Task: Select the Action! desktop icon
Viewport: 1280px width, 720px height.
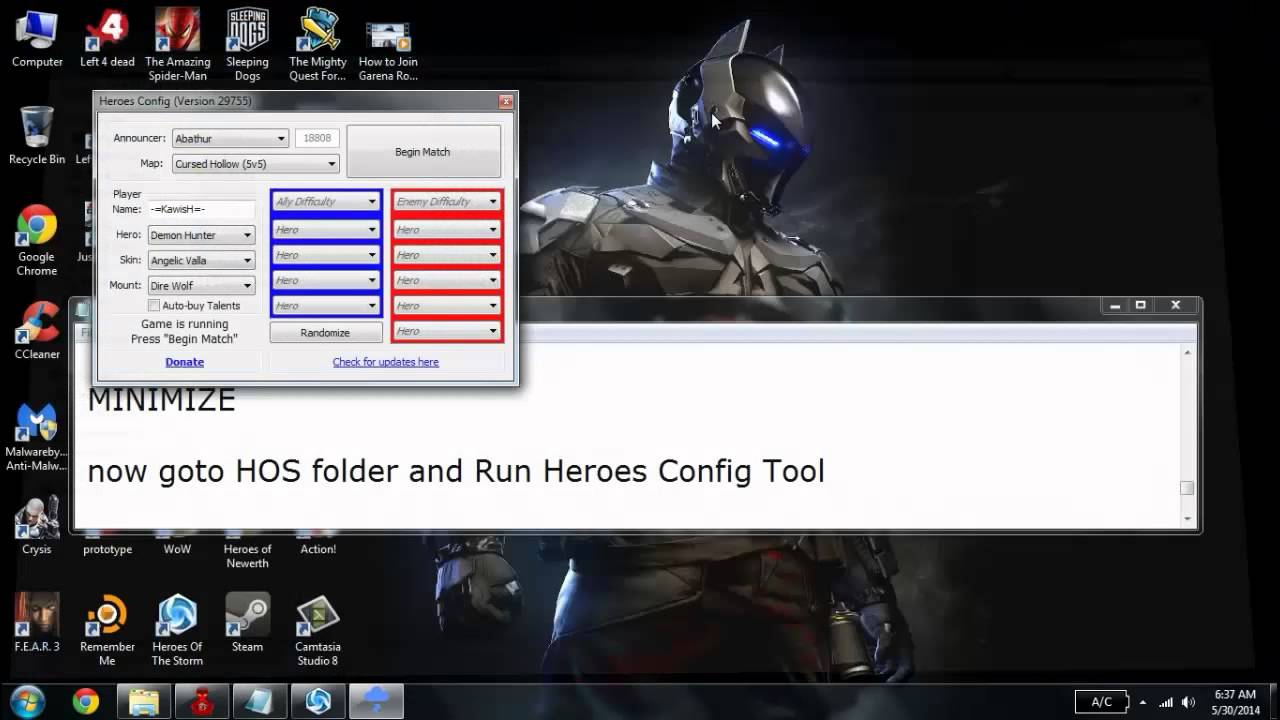Action: coord(318,549)
